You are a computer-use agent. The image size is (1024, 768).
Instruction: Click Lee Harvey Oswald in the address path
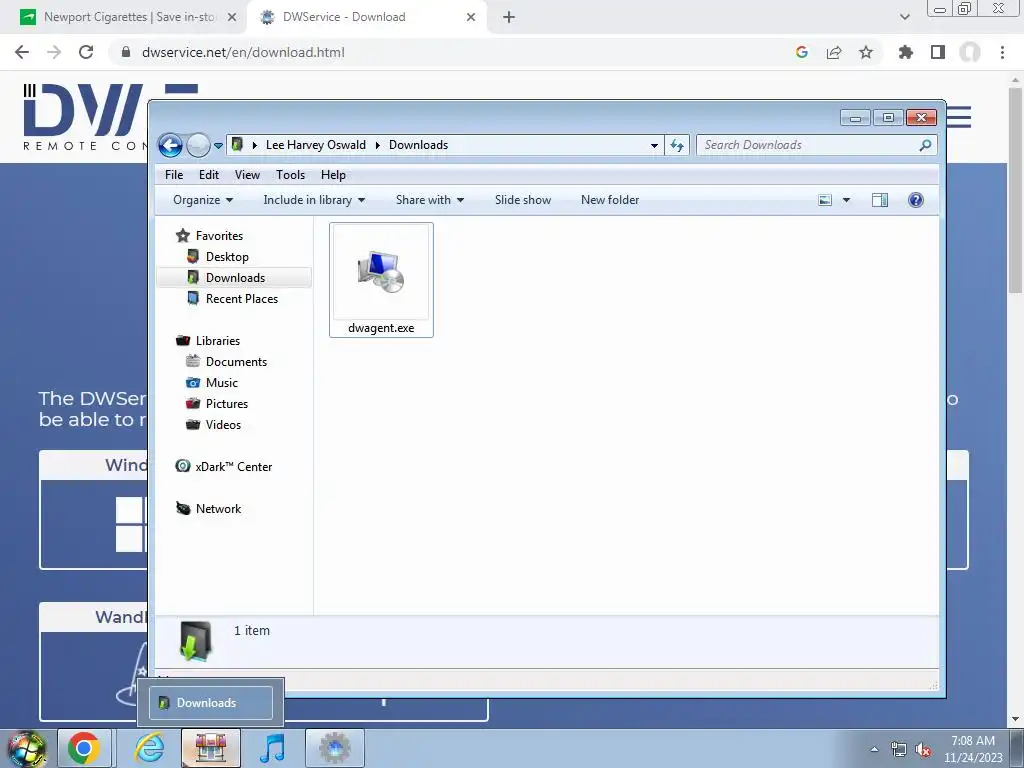pyautogui.click(x=316, y=145)
